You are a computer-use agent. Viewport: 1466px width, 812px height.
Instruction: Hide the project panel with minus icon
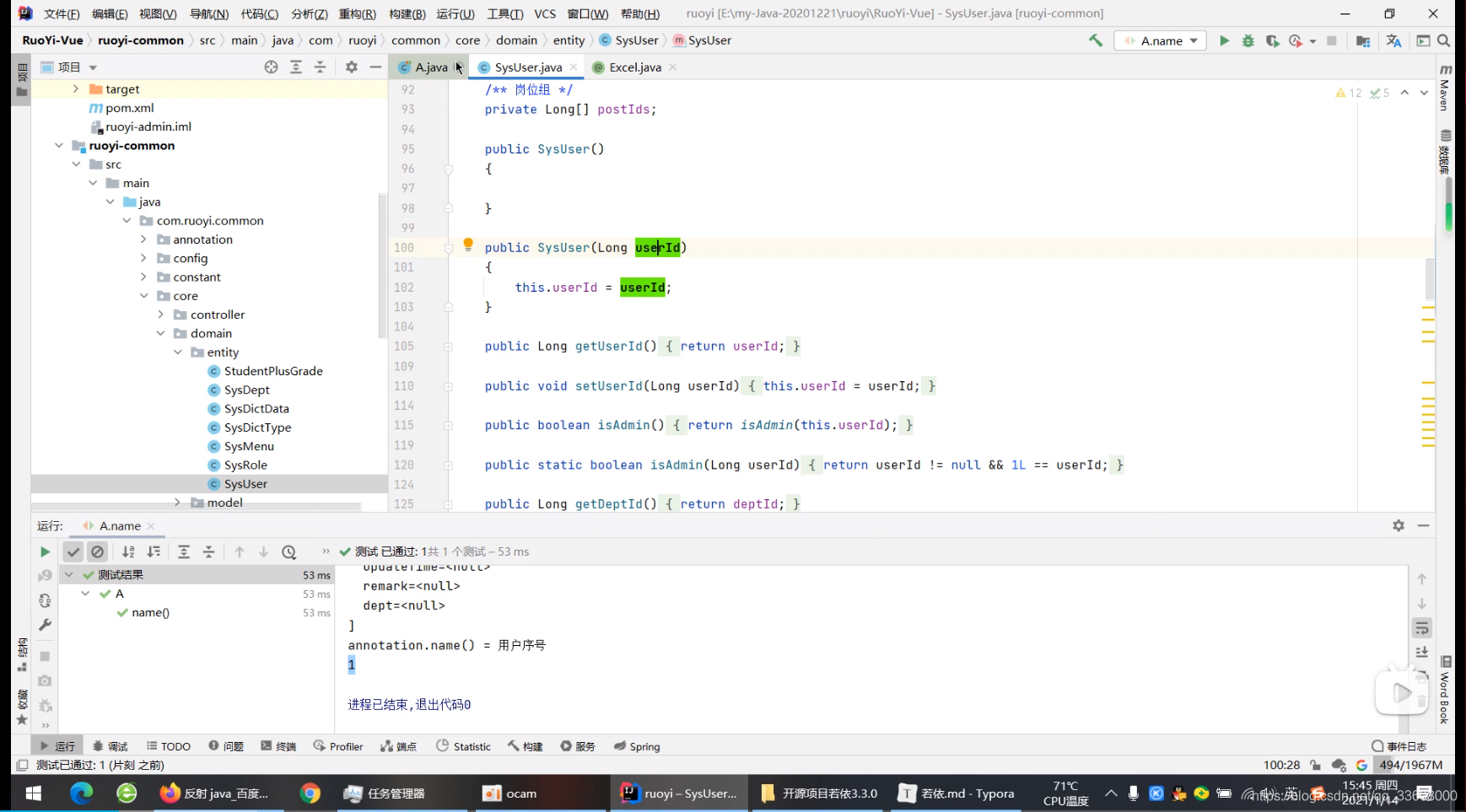tap(375, 67)
